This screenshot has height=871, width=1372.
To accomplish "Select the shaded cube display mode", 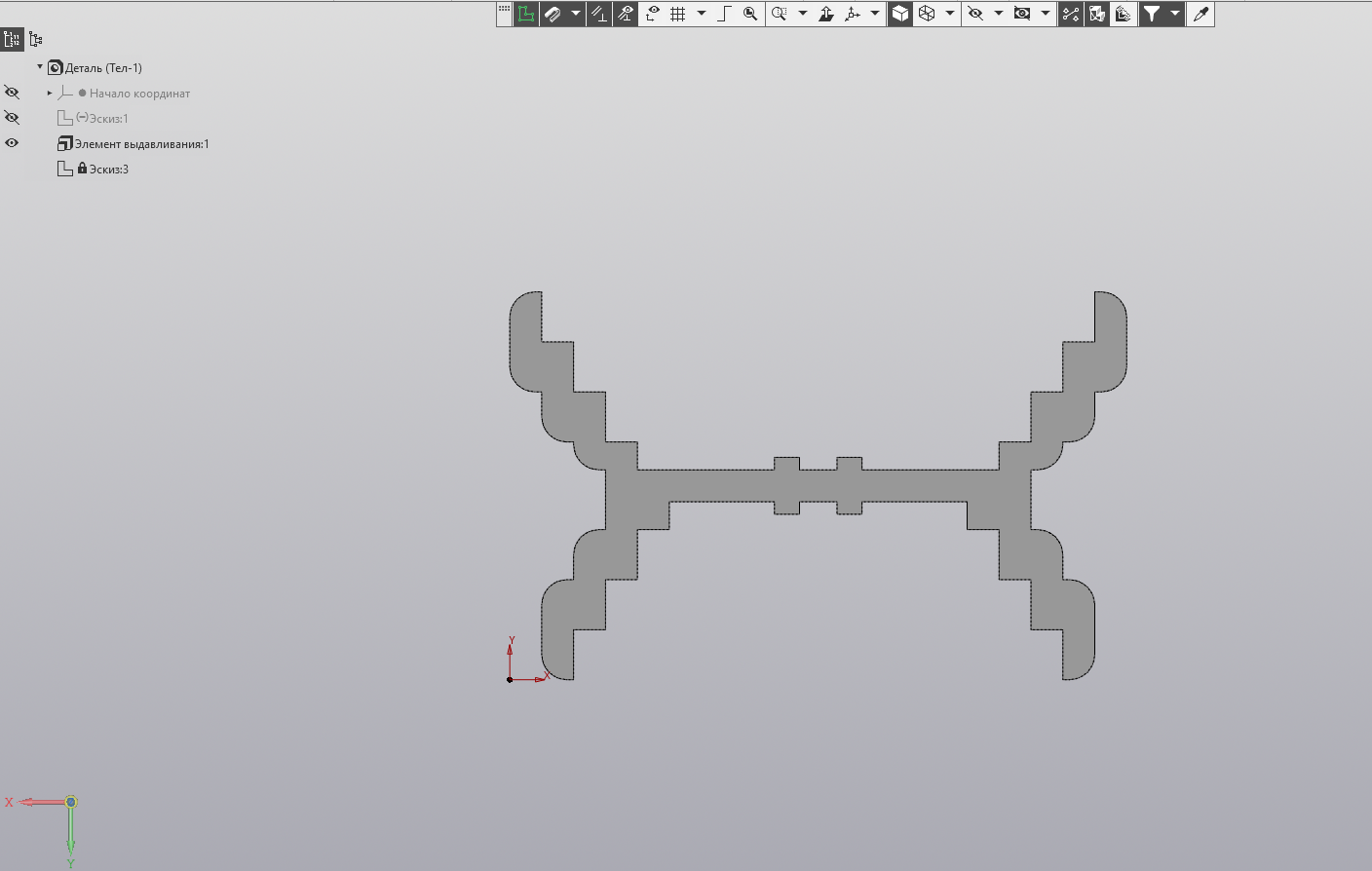I will (900, 14).
